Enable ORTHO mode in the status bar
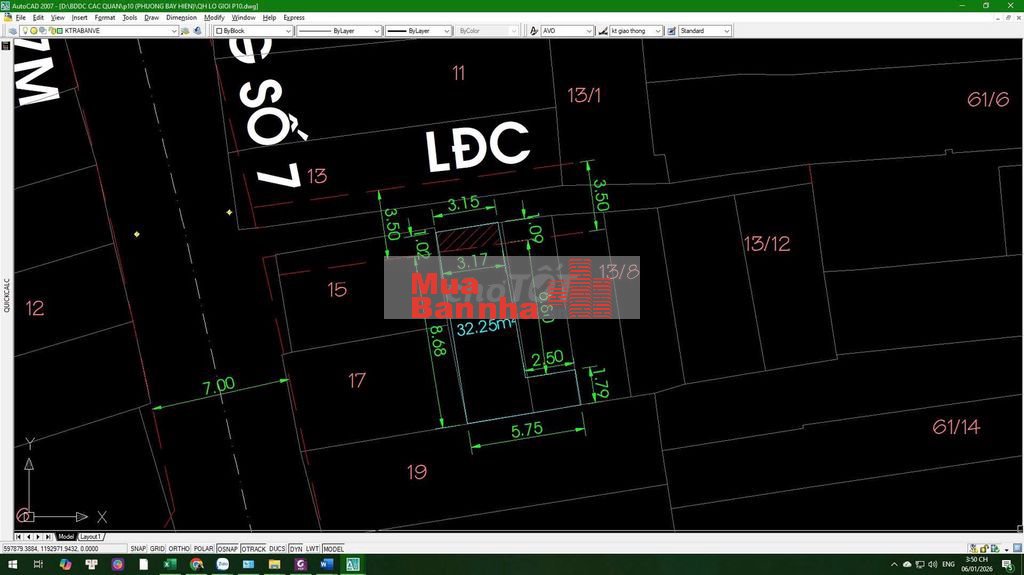 [179, 549]
